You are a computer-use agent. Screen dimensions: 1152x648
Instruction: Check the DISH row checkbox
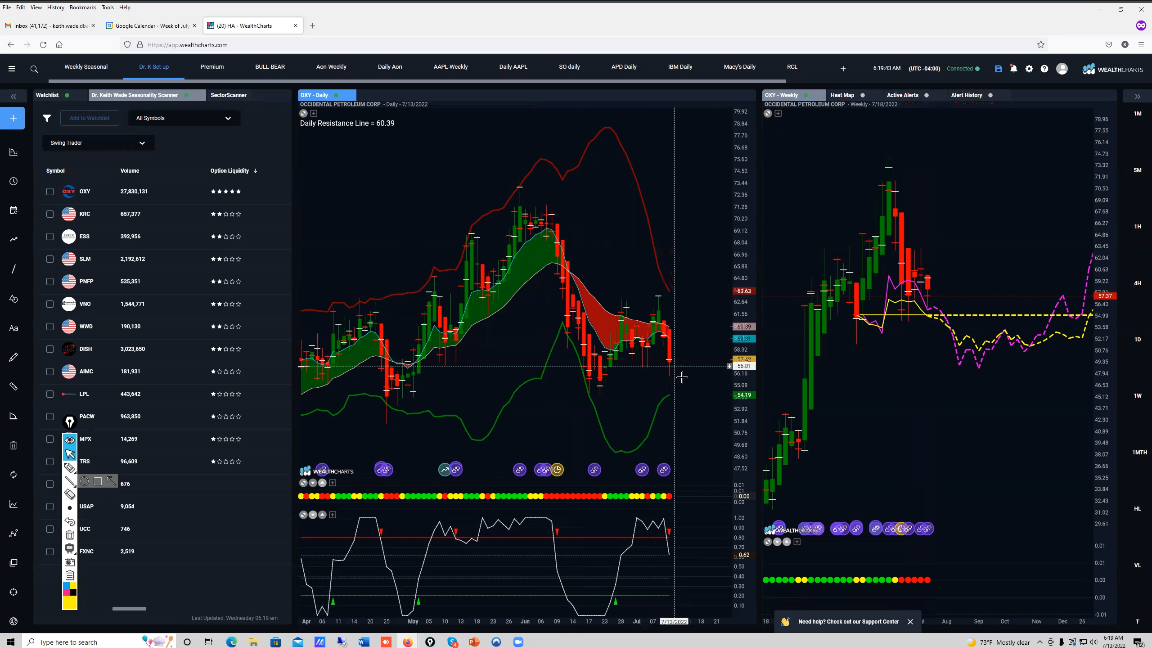50,349
